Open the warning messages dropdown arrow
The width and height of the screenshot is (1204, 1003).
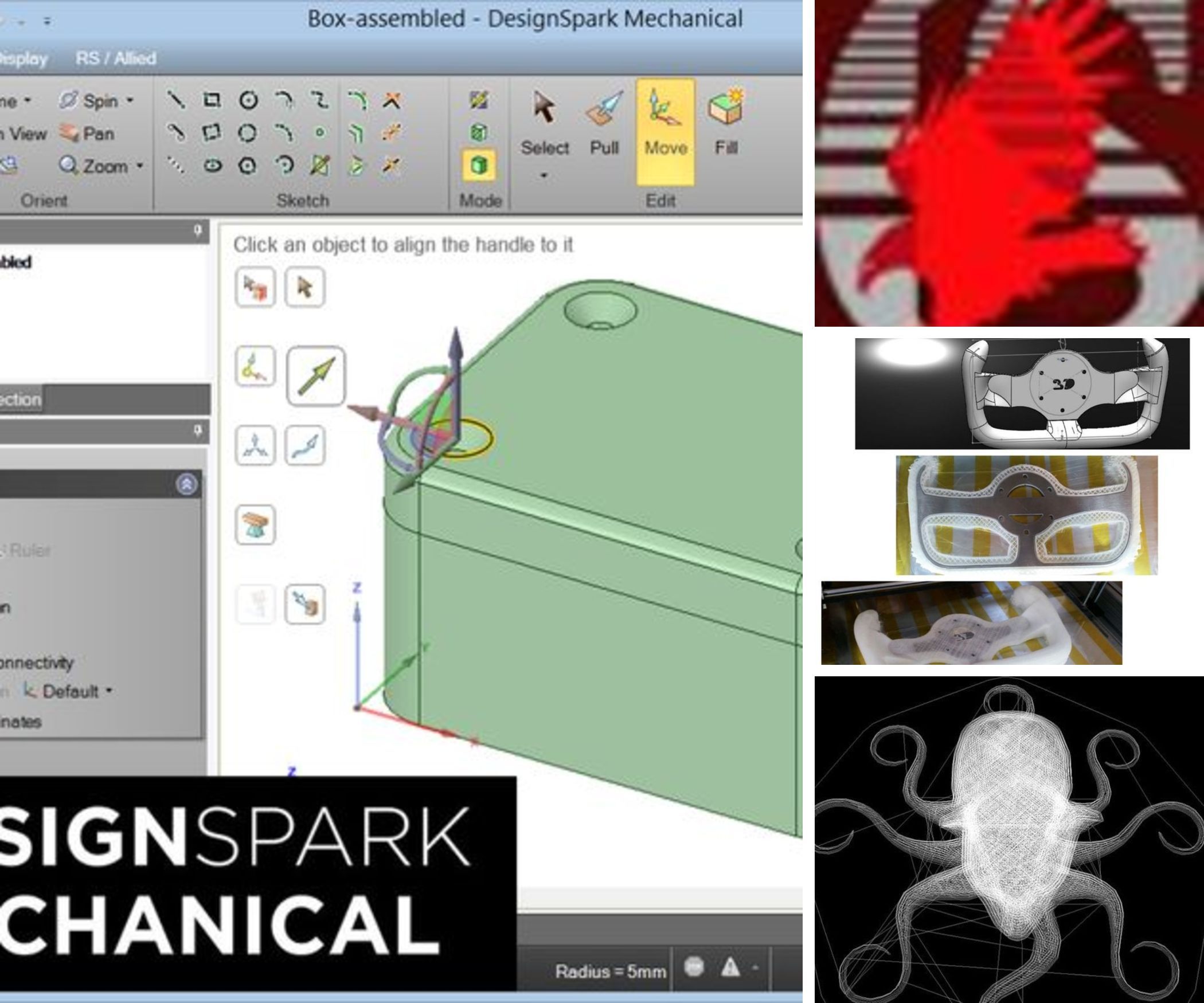coord(755,967)
